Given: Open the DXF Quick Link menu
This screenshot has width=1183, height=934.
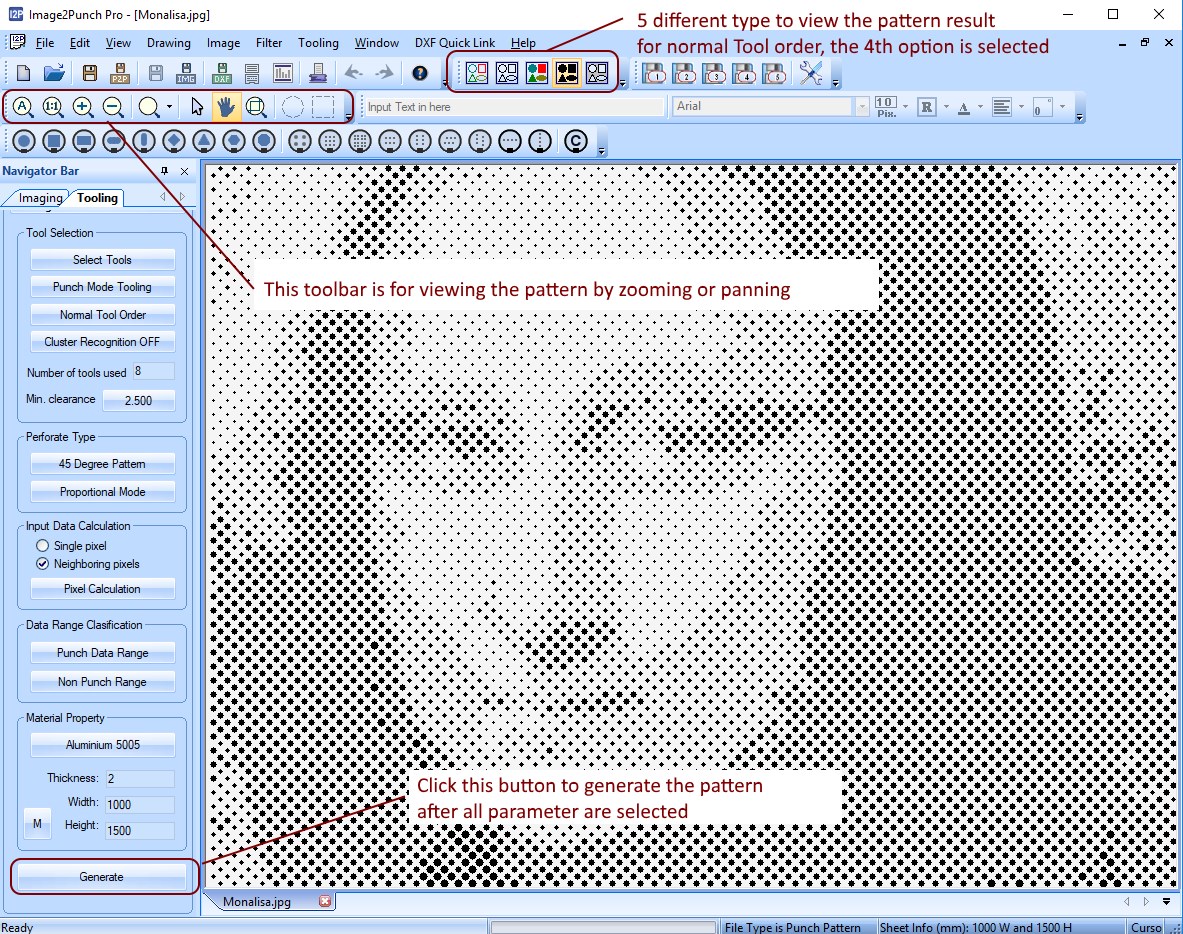Looking at the screenshot, I should [455, 43].
